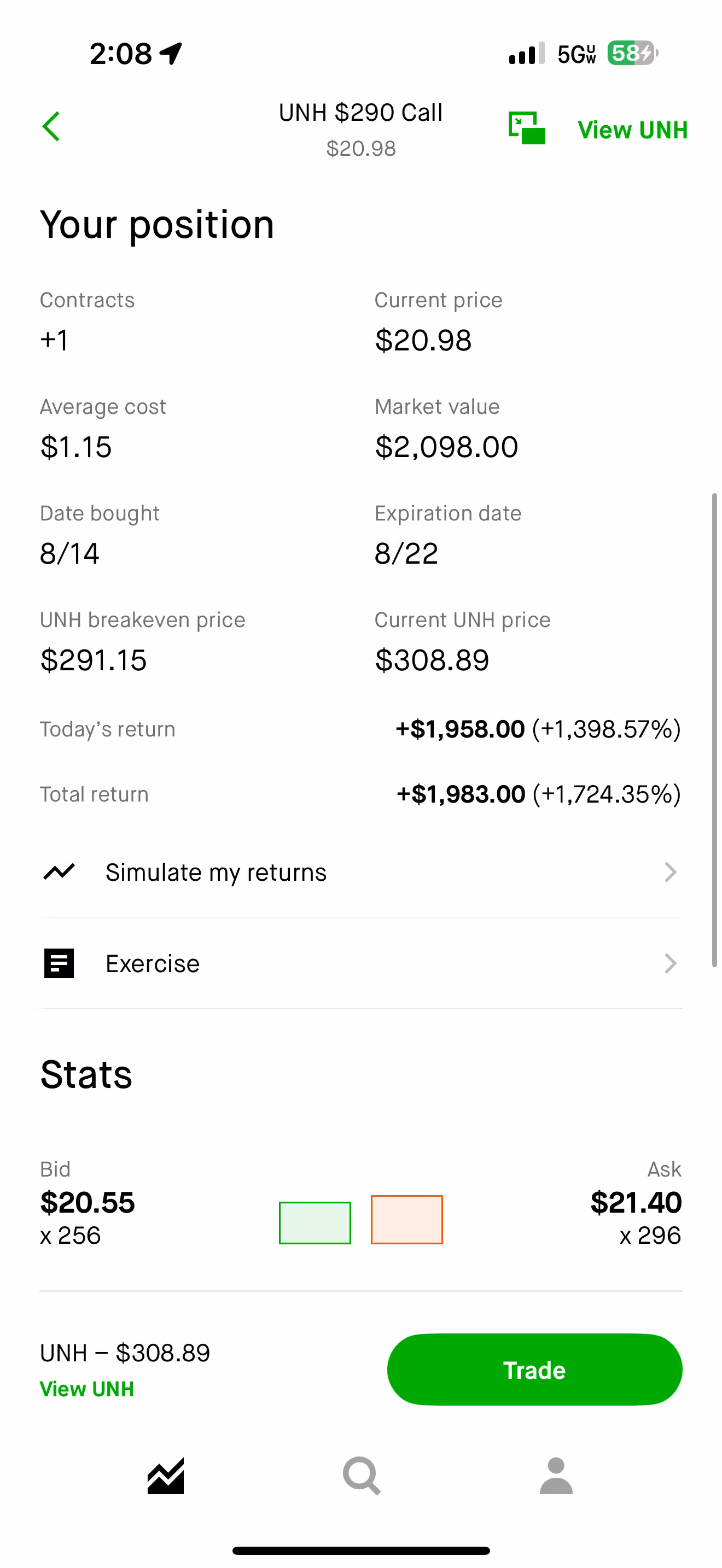Tap the UNH $290 Call title
The image size is (722, 1568).
(360, 113)
